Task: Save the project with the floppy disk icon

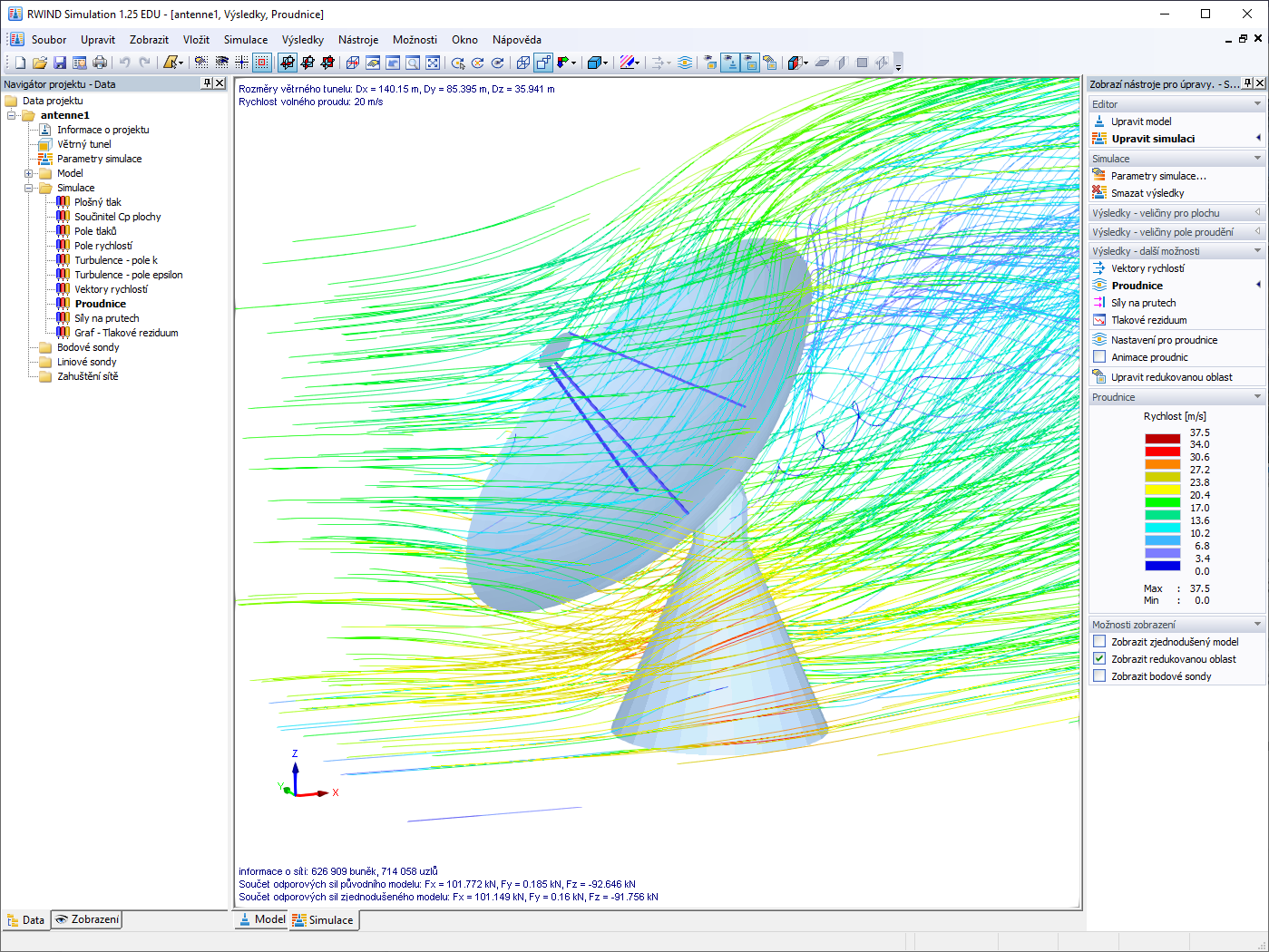Action: coord(60,63)
